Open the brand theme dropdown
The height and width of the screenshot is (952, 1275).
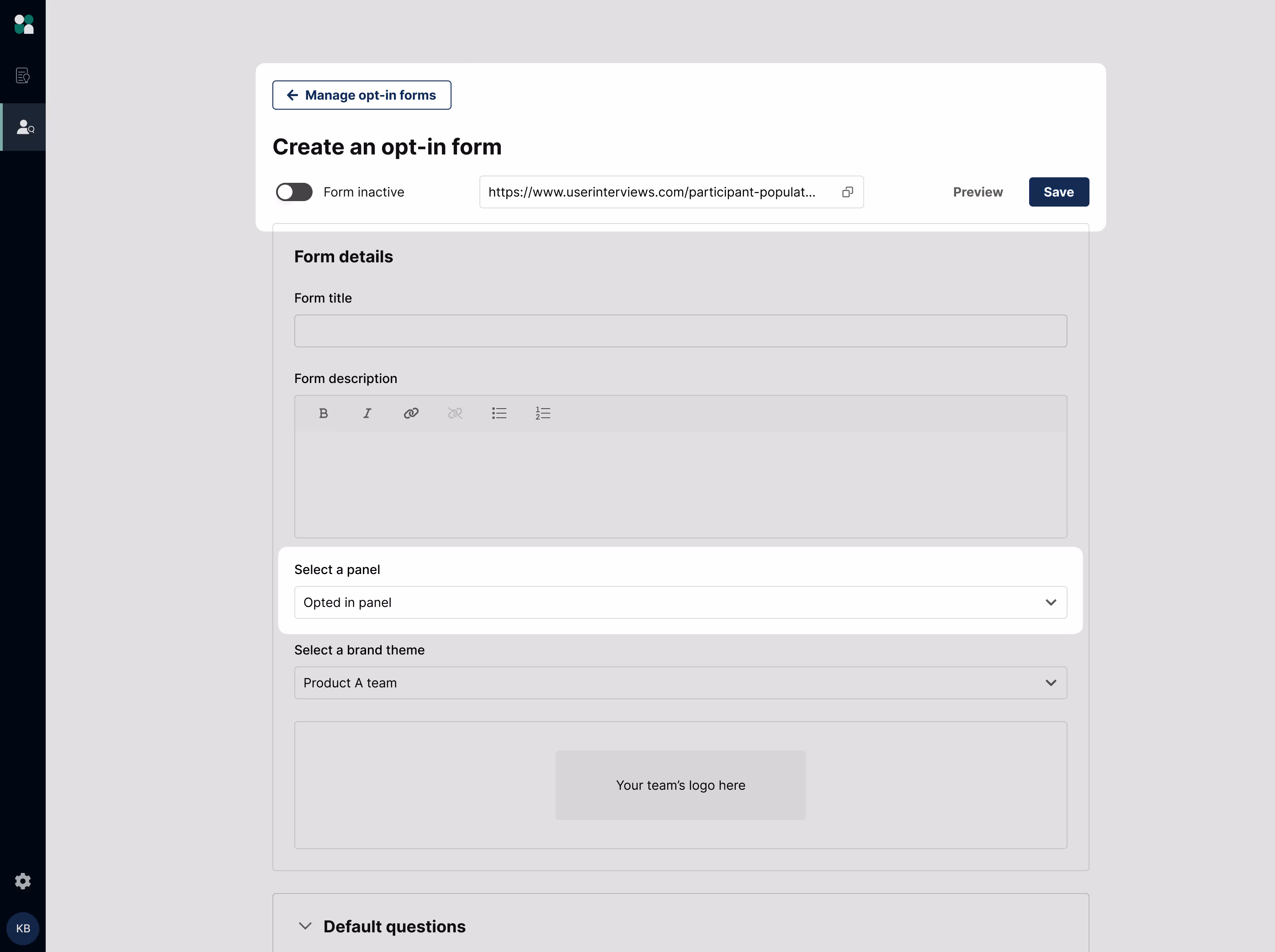(x=680, y=683)
